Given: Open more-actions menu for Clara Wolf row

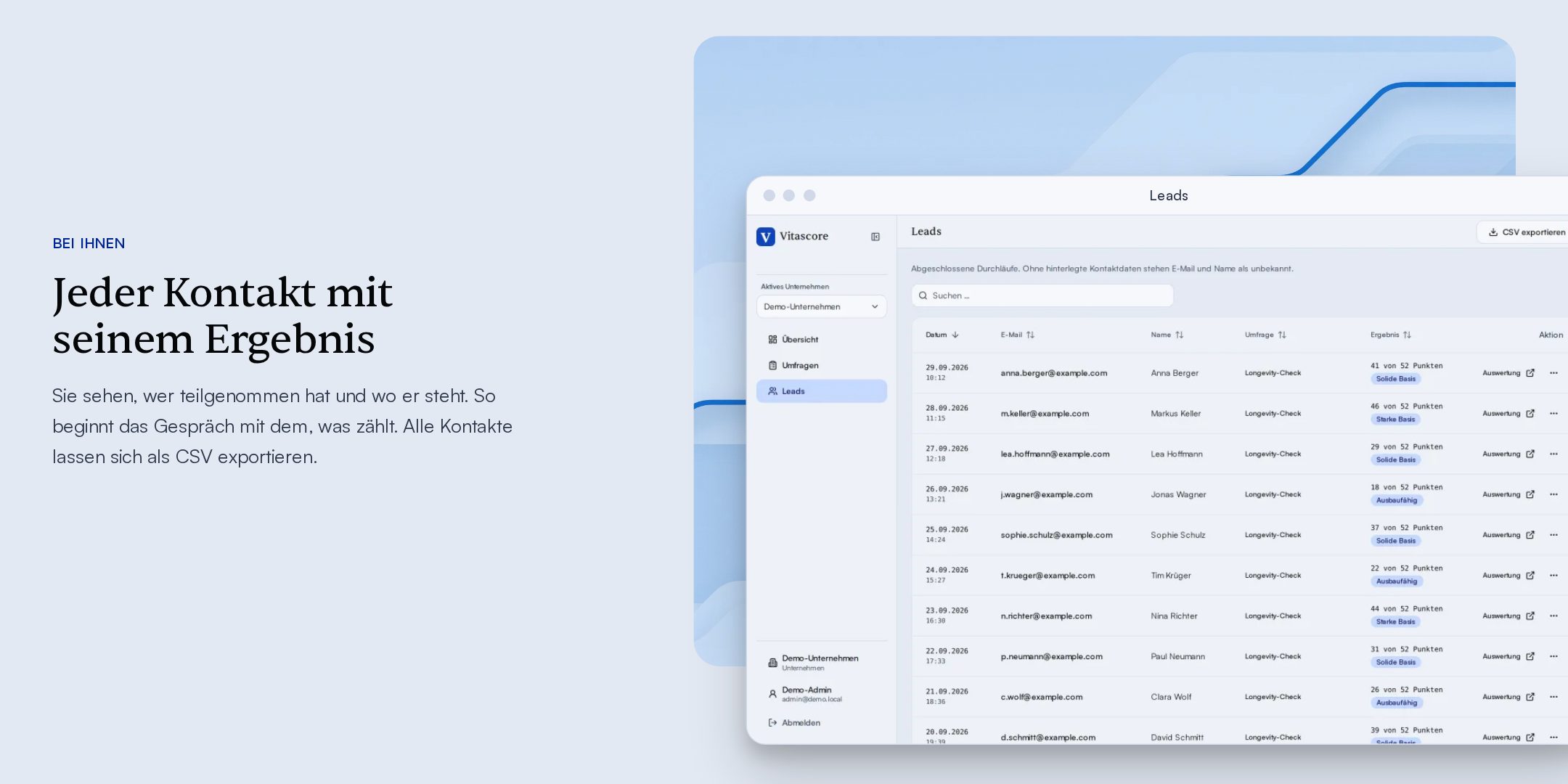Looking at the screenshot, I should (1553, 697).
